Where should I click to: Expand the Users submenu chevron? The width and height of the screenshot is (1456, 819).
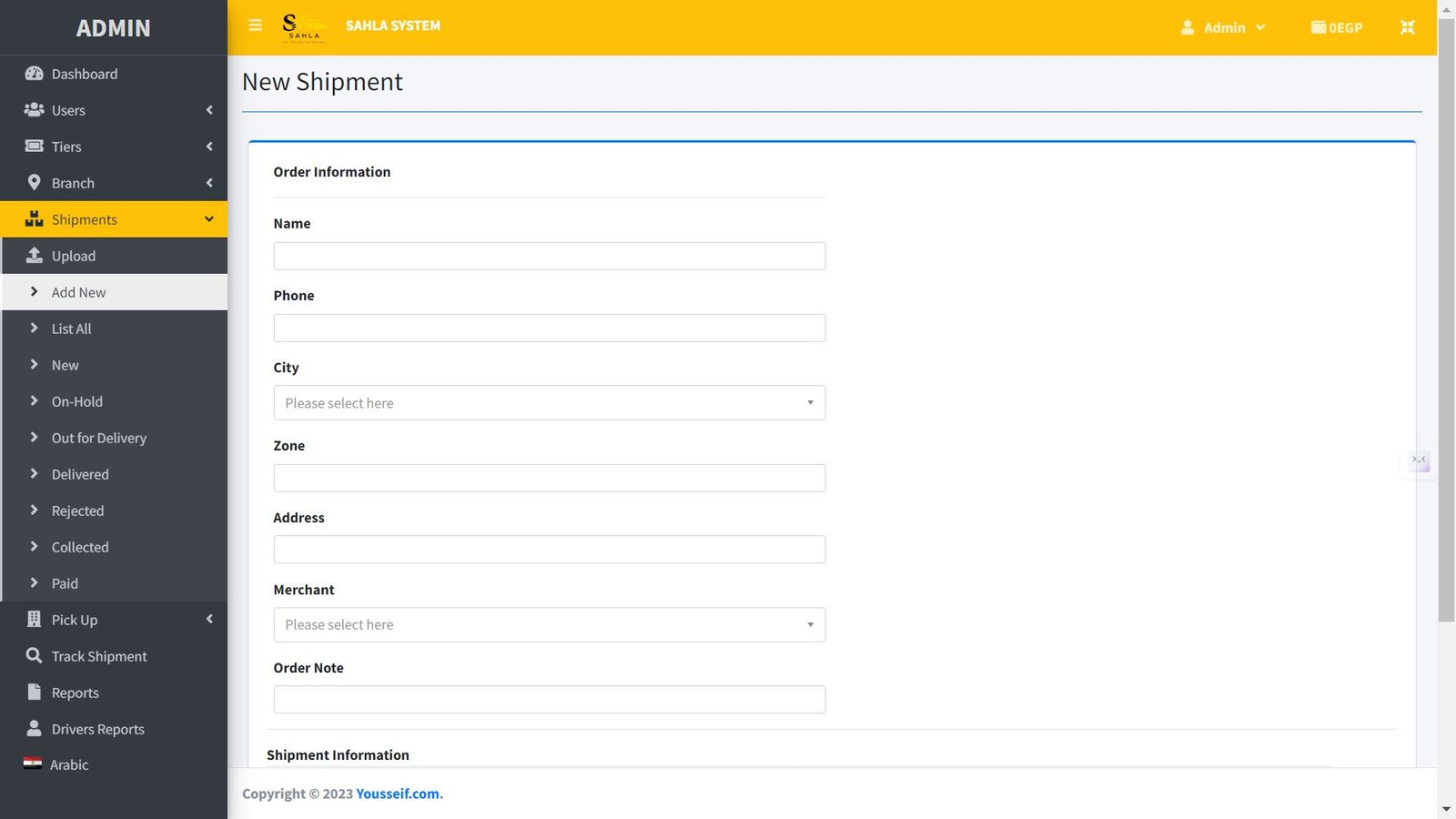(x=209, y=110)
